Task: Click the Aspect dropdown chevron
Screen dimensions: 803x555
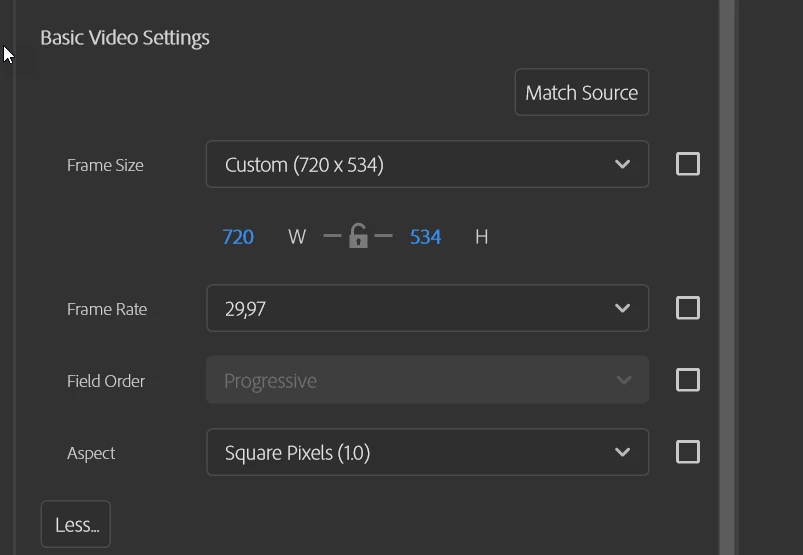Action: point(622,453)
